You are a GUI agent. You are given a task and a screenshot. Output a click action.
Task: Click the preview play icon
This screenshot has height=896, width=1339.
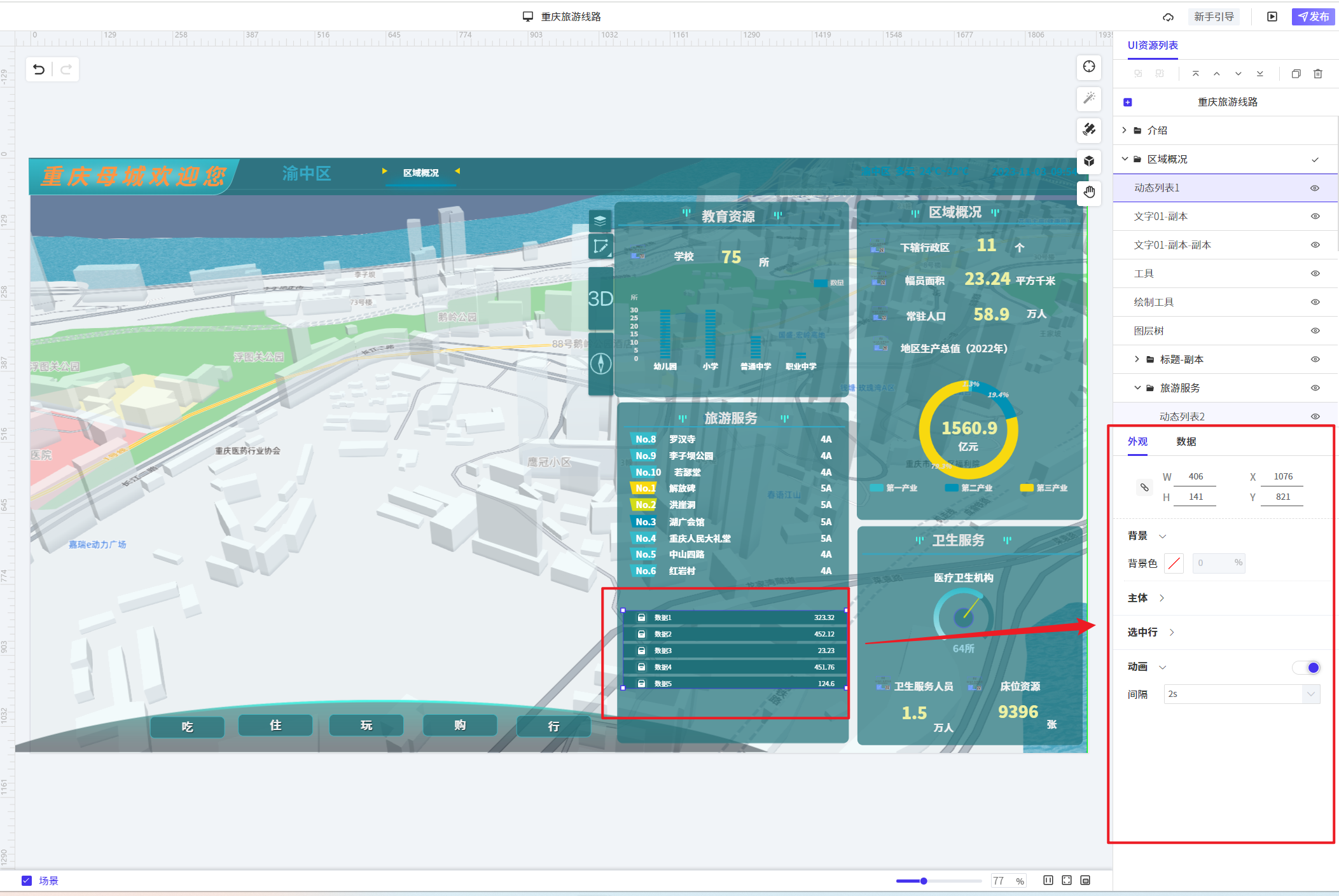coord(1272,17)
